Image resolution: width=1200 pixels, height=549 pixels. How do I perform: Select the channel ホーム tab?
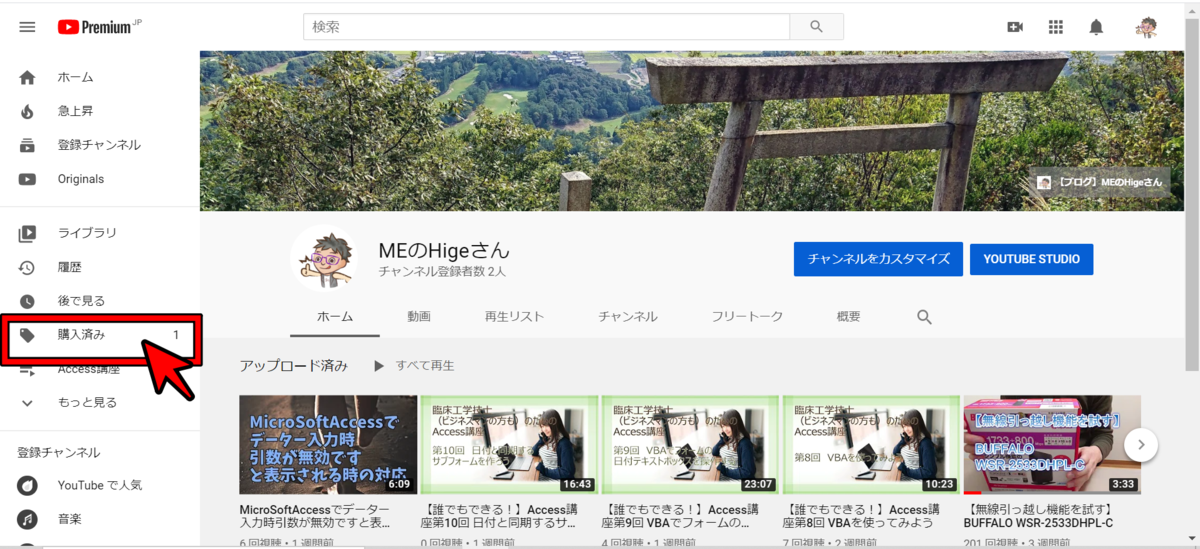click(x=335, y=316)
